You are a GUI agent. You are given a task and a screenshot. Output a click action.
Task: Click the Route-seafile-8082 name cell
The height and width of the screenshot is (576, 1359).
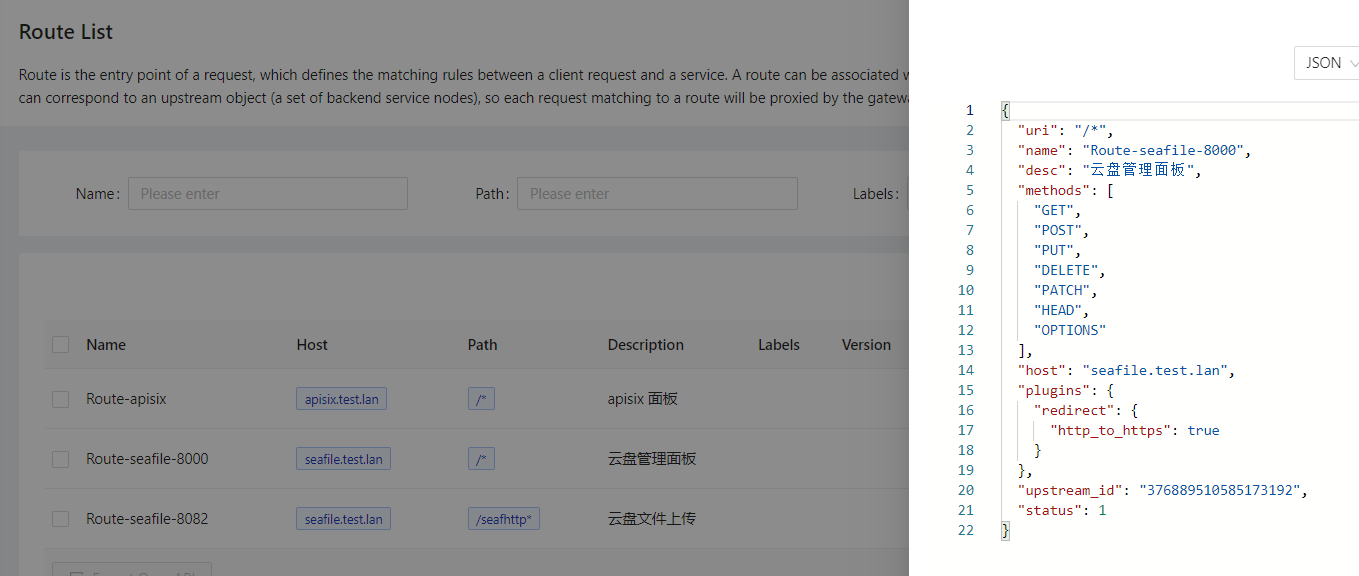pyautogui.click(x=147, y=519)
